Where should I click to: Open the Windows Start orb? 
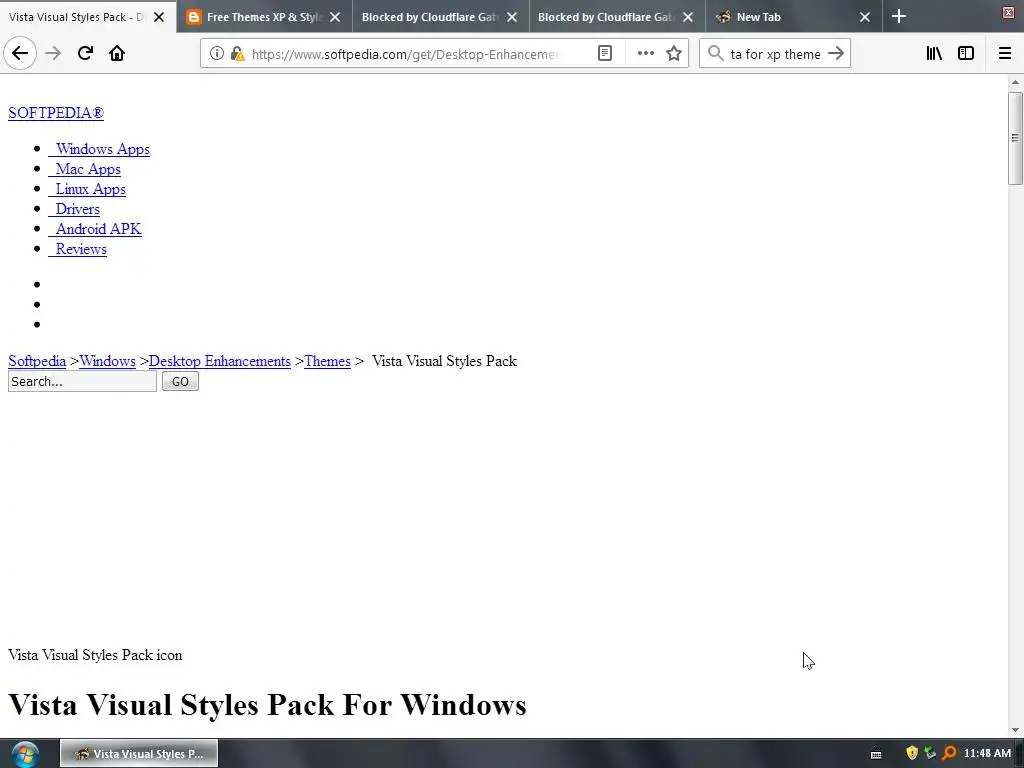click(x=25, y=754)
